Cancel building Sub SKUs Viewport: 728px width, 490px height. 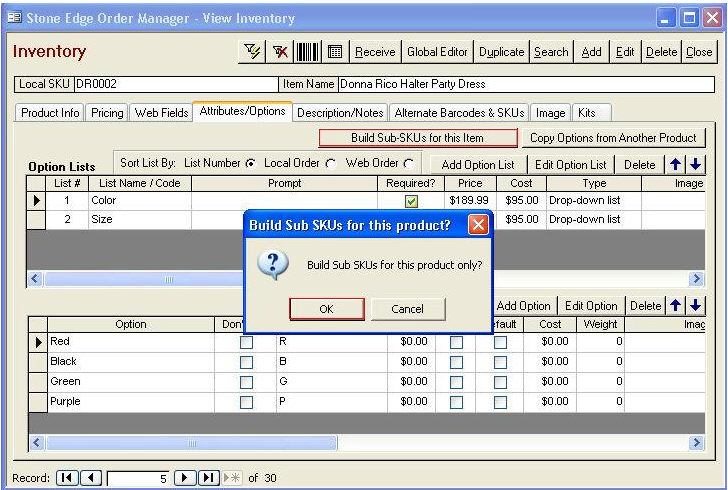point(407,309)
